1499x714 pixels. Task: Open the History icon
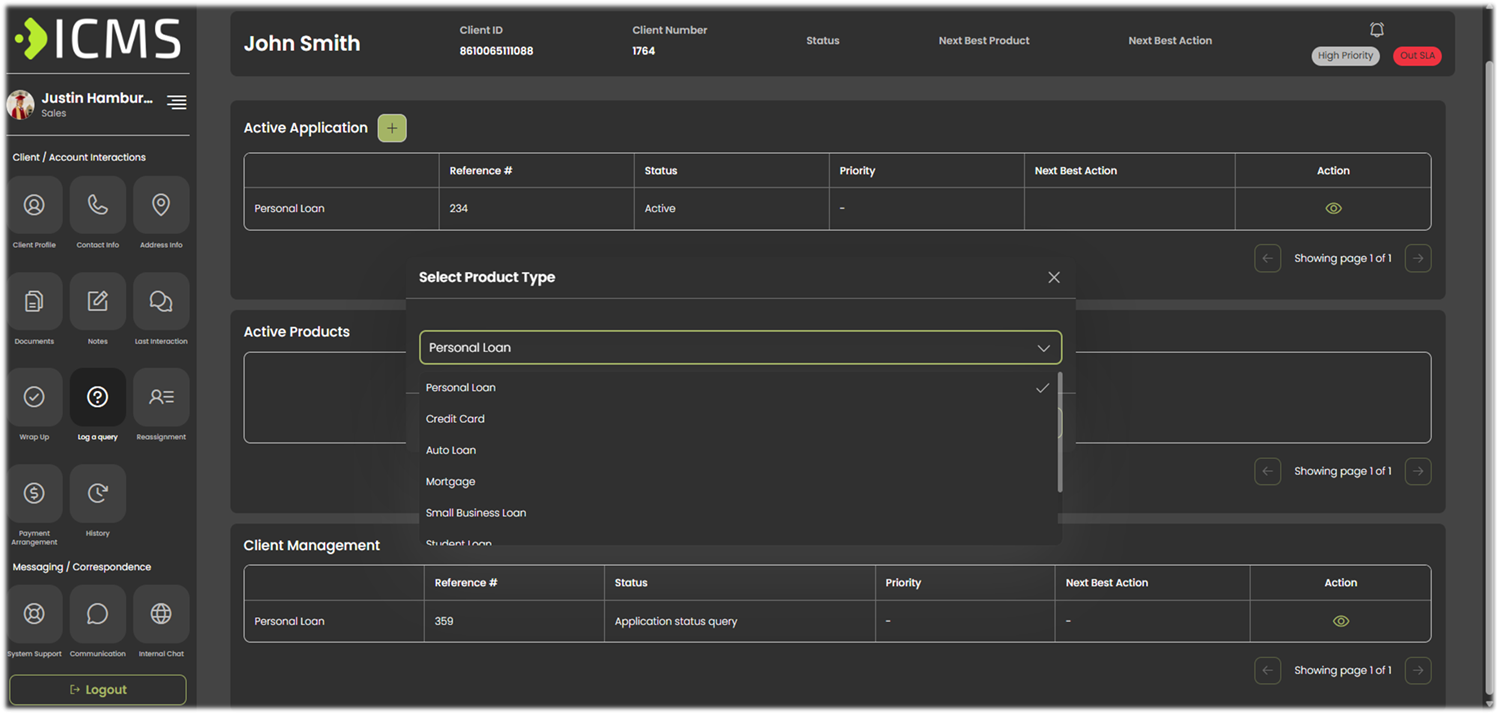[98, 493]
